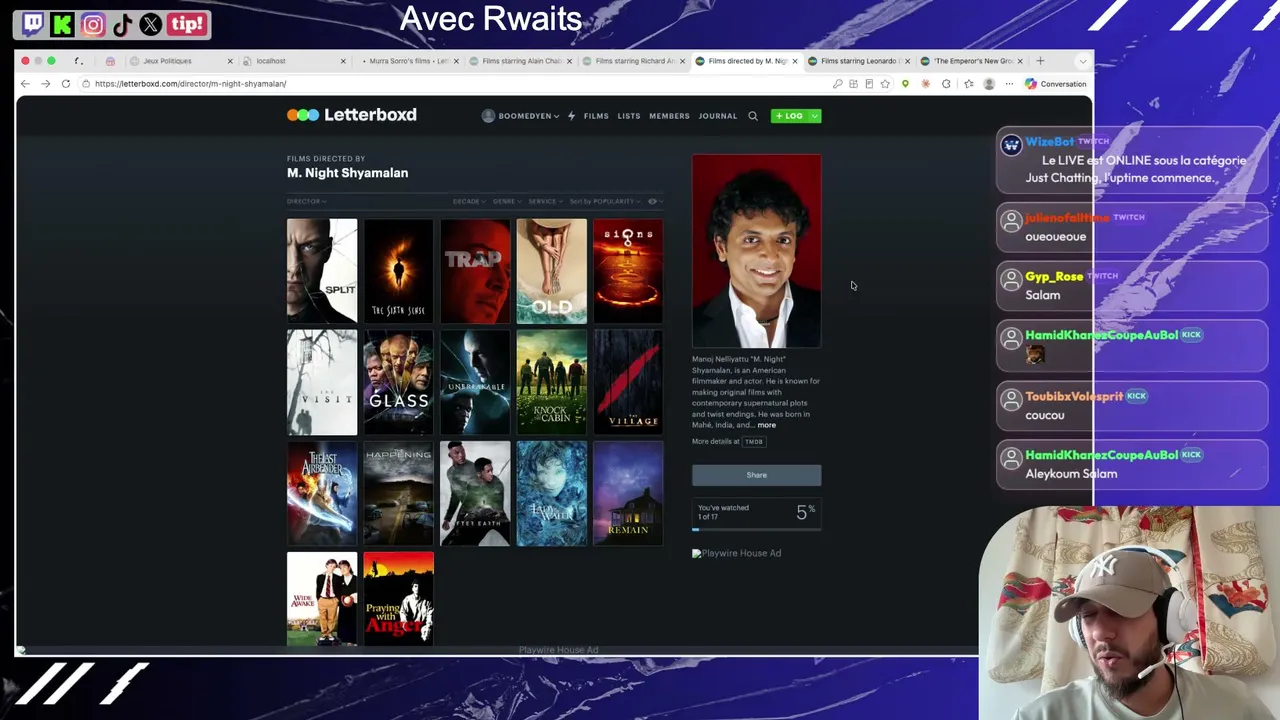Click the Share button
1280x720 pixels.
pos(756,475)
